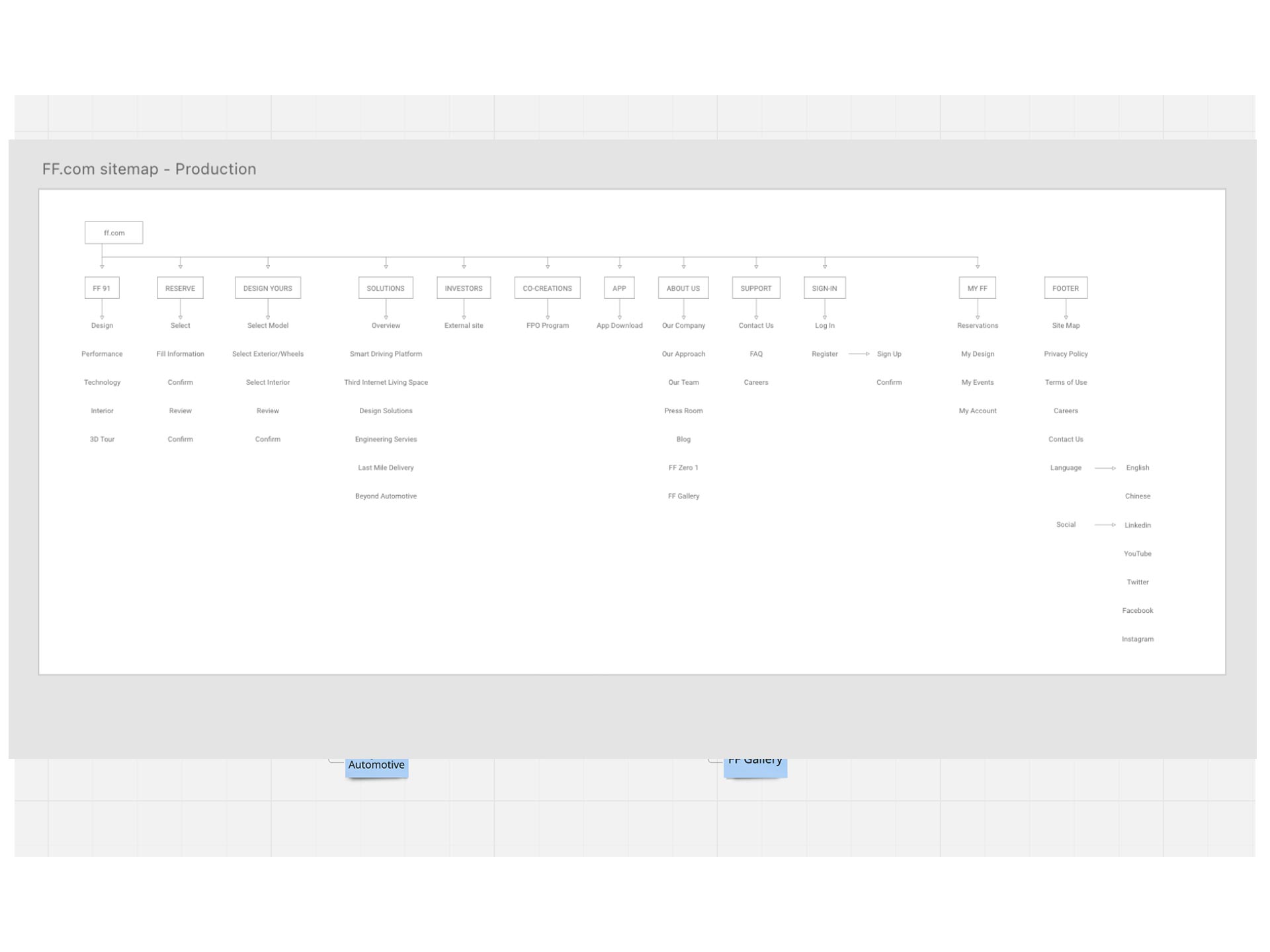Select 'Overview' under SOLUTIONS
The width and height of the screenshot is (1270, 952).
tap(386, 325)
